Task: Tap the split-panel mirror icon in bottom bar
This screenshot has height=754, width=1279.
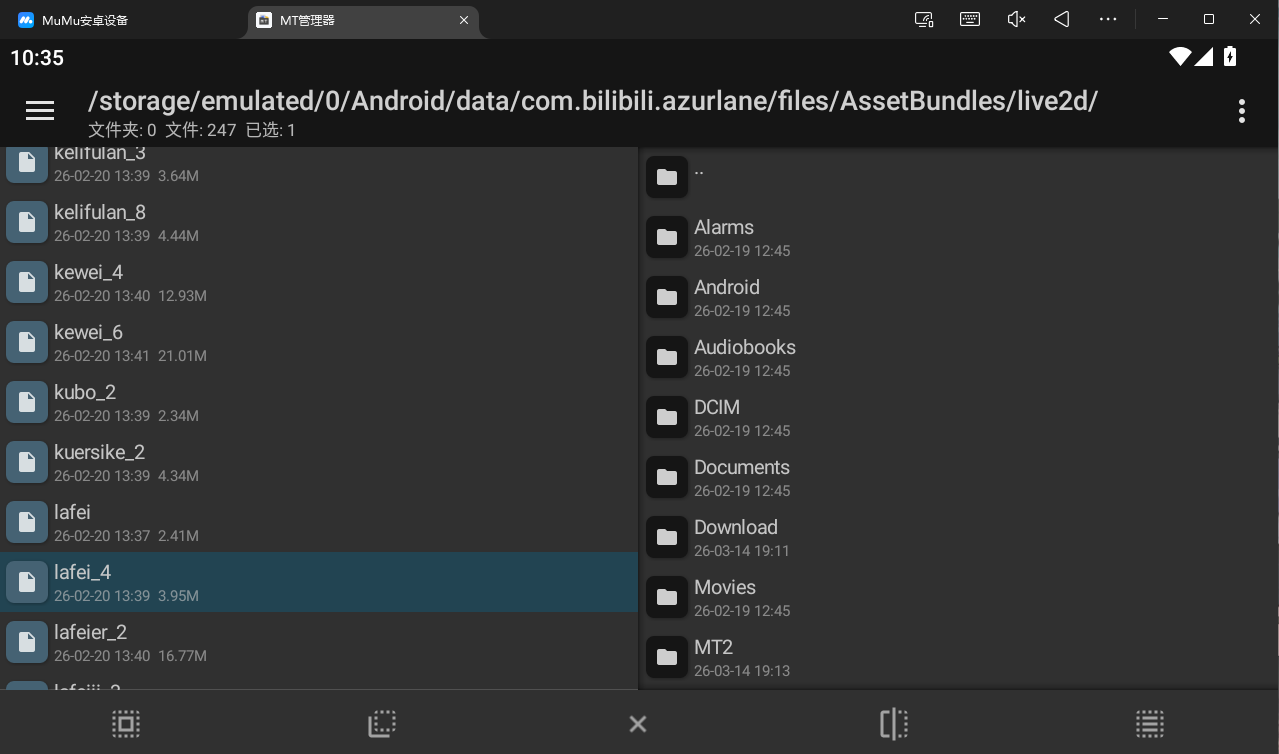Action: tap(894, 724)
